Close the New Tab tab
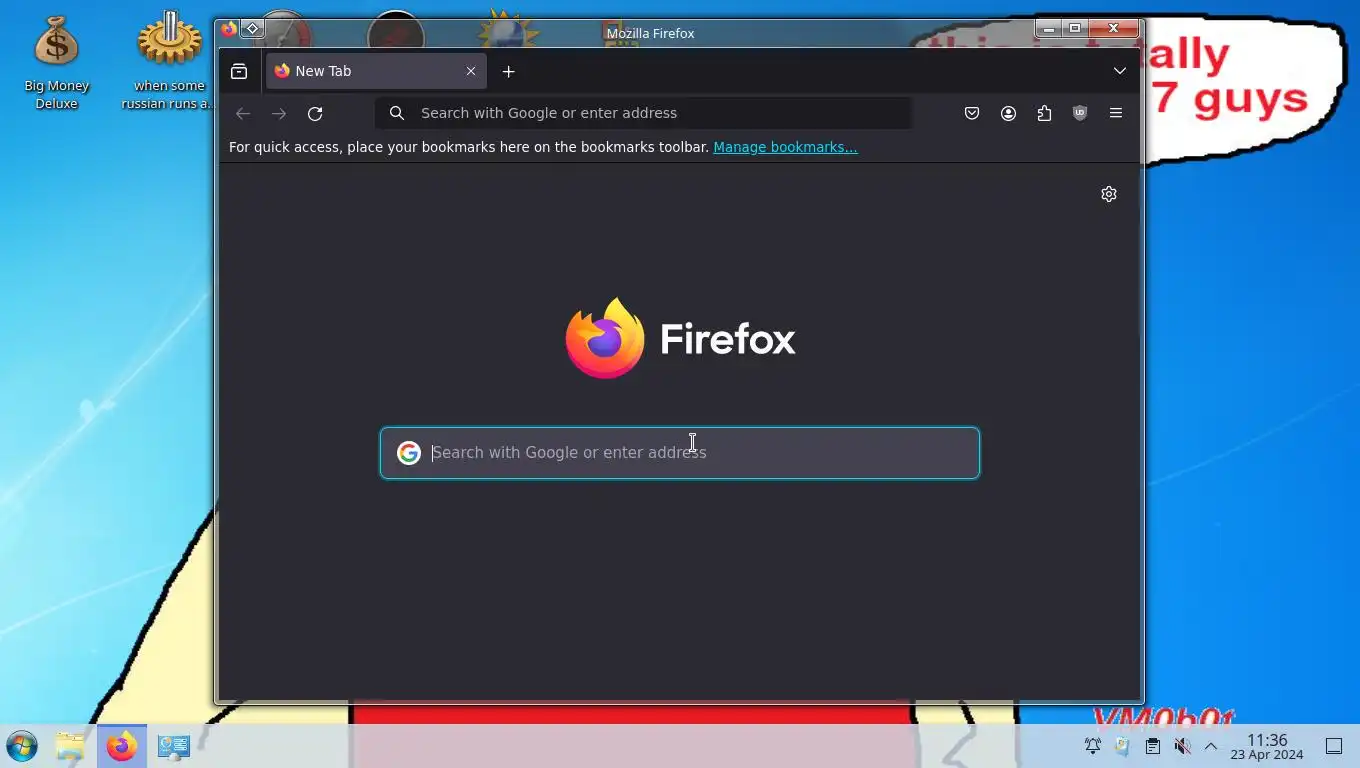The image size is (1360, 768). click(x=471, y=71)
